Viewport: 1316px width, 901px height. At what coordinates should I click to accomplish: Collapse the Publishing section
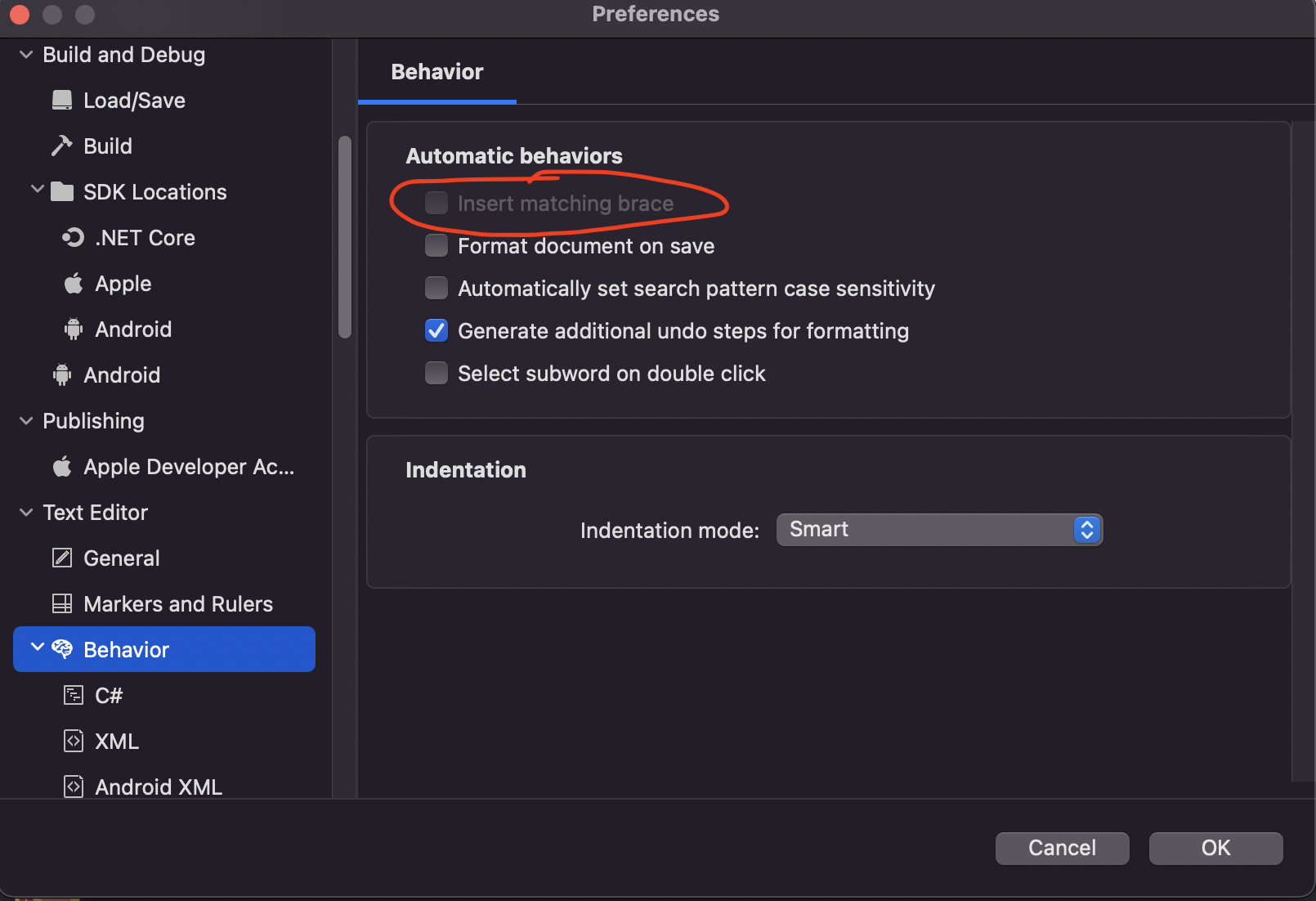(x=26, y=421)
